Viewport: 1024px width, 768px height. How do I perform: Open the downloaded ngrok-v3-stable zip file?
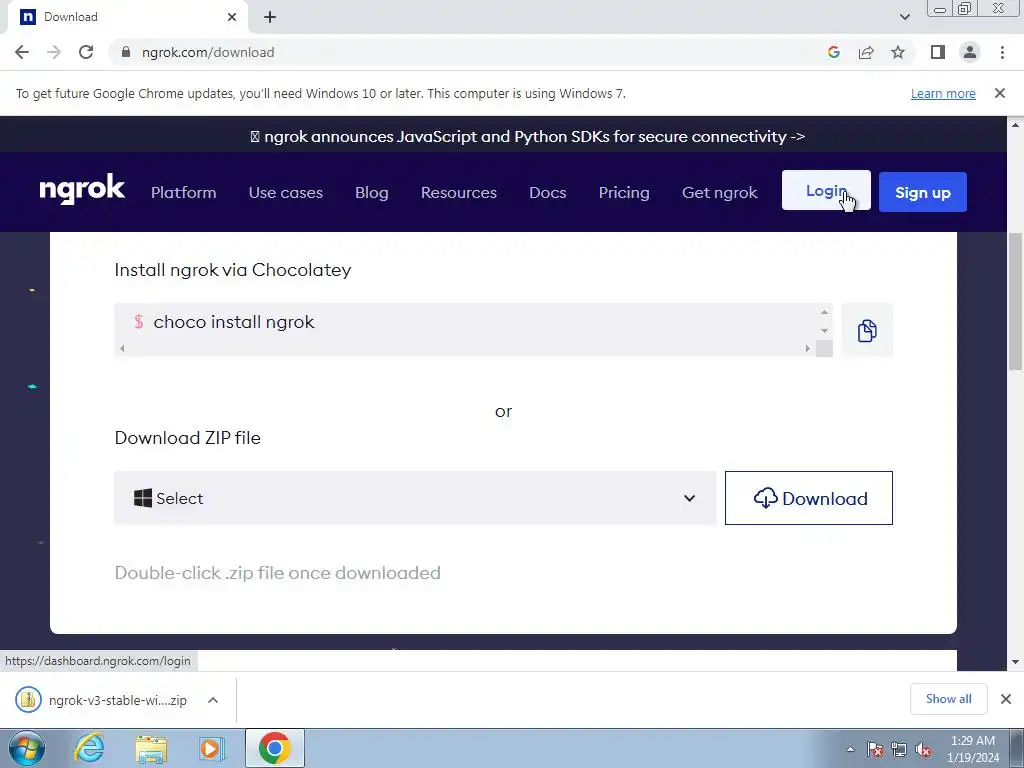pos(102,700)
